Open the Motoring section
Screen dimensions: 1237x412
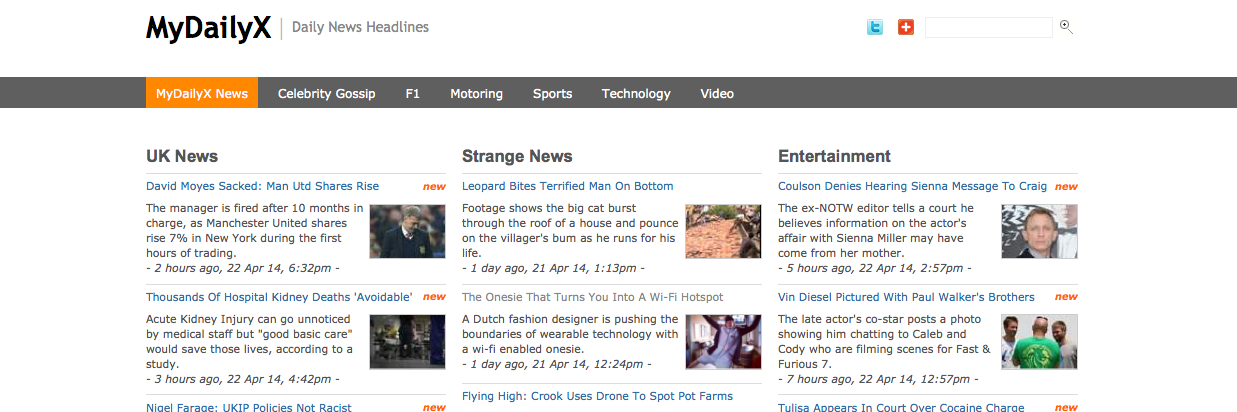476,93
